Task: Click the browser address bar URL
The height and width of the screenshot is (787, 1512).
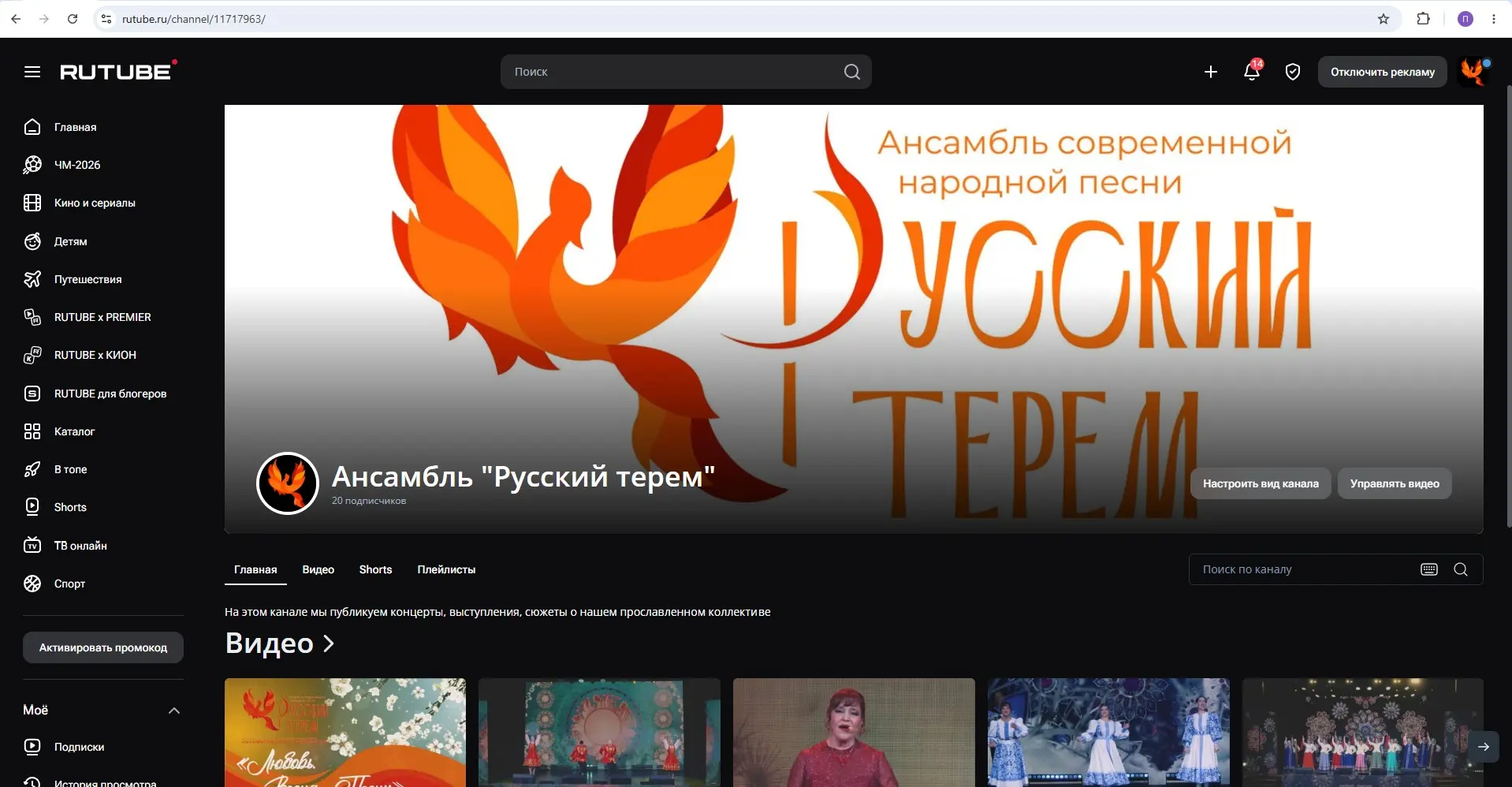Action: tap(194, 19)
